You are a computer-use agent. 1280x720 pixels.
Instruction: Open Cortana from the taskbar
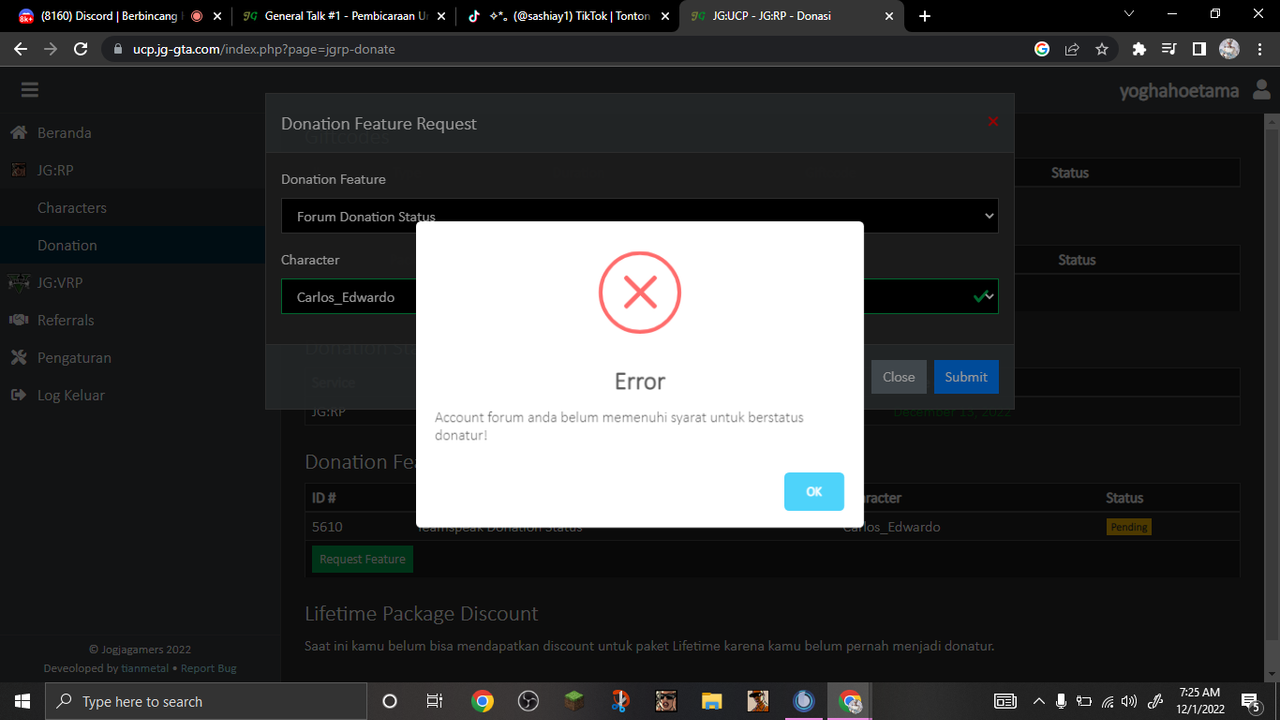click(x=390, y=701)
